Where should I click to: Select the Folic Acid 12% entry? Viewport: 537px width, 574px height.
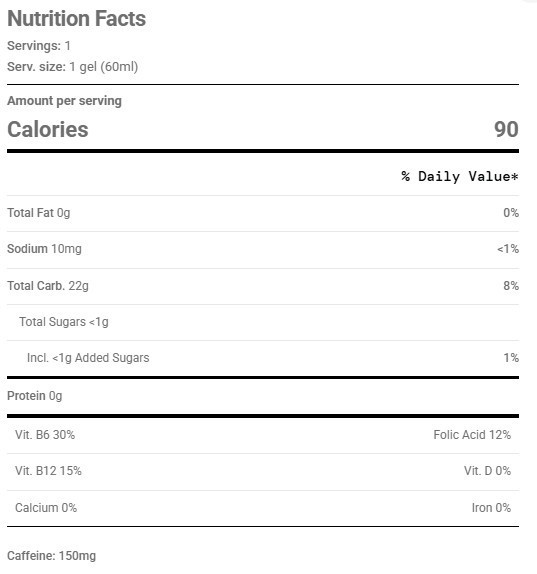472,435
